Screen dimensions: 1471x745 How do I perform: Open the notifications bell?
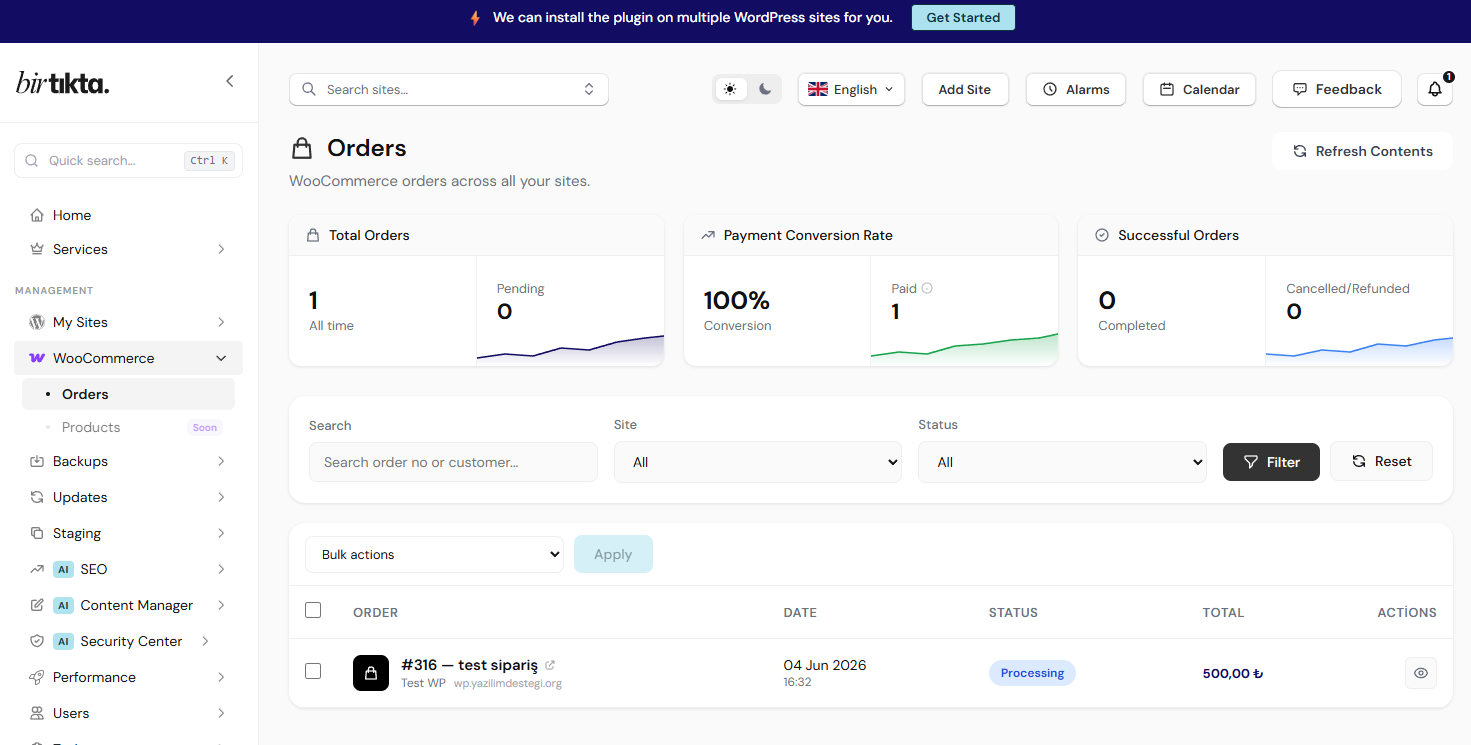click(1435, 89)
